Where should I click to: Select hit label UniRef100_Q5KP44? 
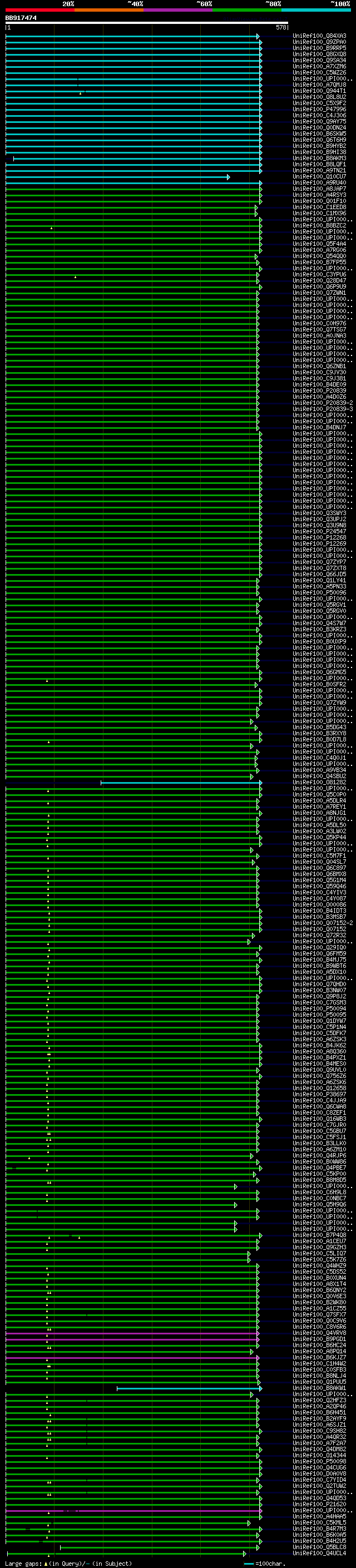[319, 838]
